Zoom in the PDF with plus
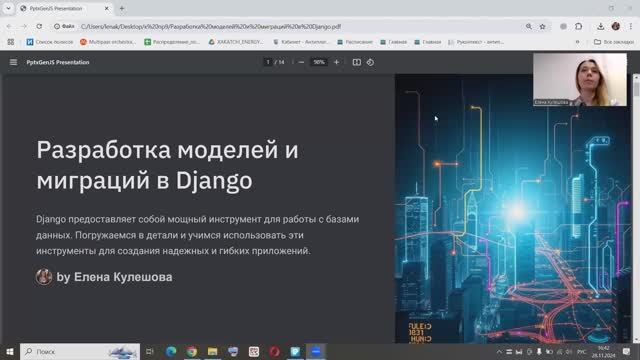This screenshot has height=360, width=640. [336, 62]
